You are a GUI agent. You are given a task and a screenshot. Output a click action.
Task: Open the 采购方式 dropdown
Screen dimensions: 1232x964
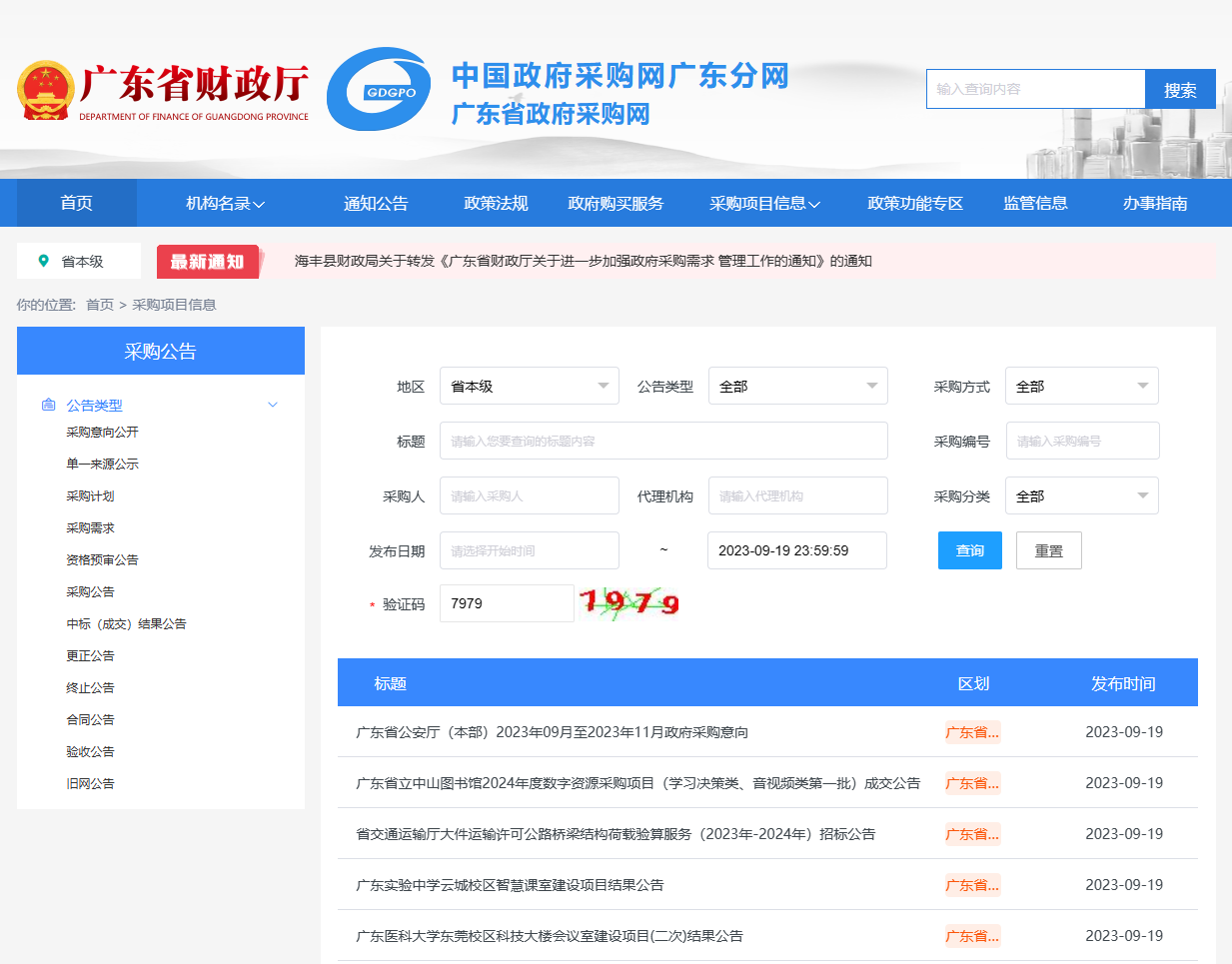(1081, 386)
